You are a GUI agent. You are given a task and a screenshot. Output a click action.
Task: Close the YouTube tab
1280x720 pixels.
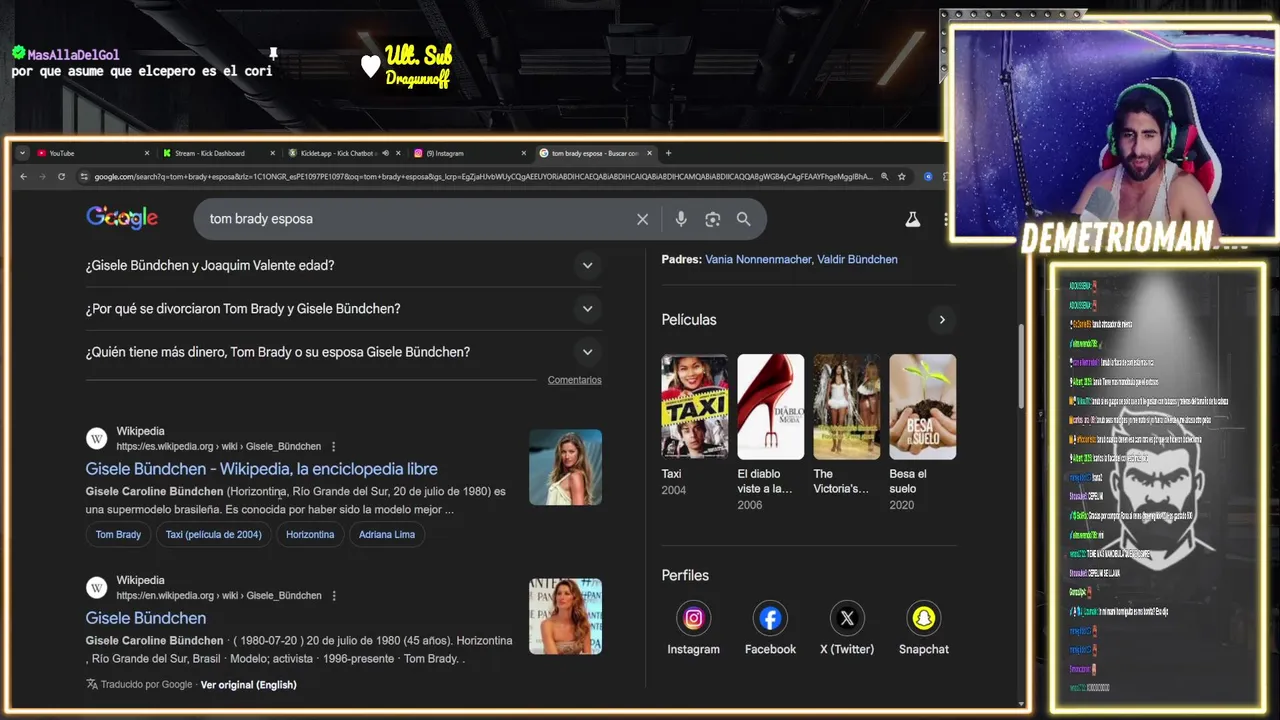click(147, 153)
